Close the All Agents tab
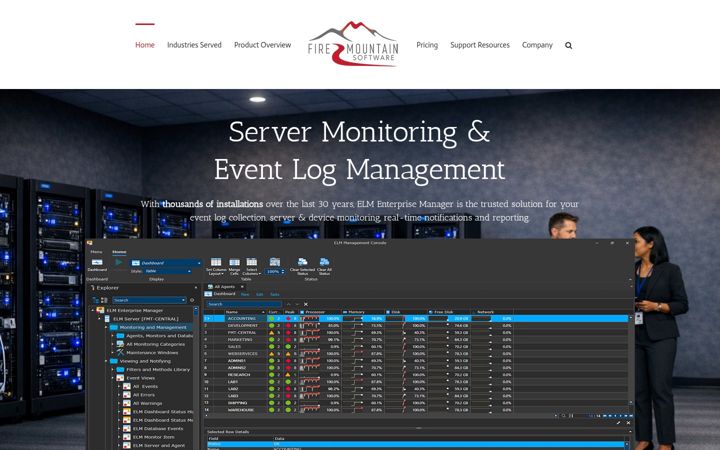This screenshot has height=450, width=720. click(242, 287)
